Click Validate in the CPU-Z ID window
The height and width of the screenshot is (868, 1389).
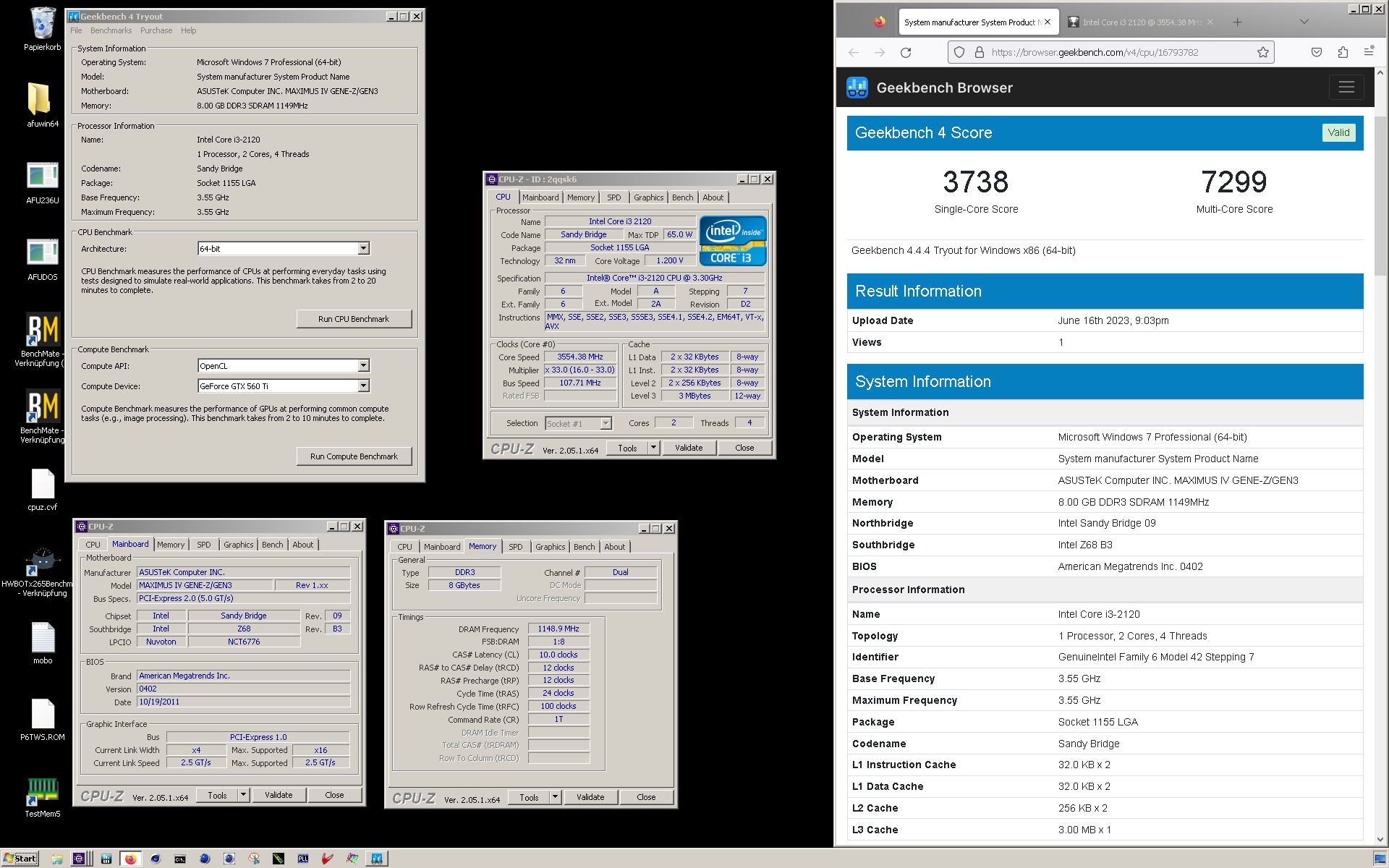click(x=689, y=448)
